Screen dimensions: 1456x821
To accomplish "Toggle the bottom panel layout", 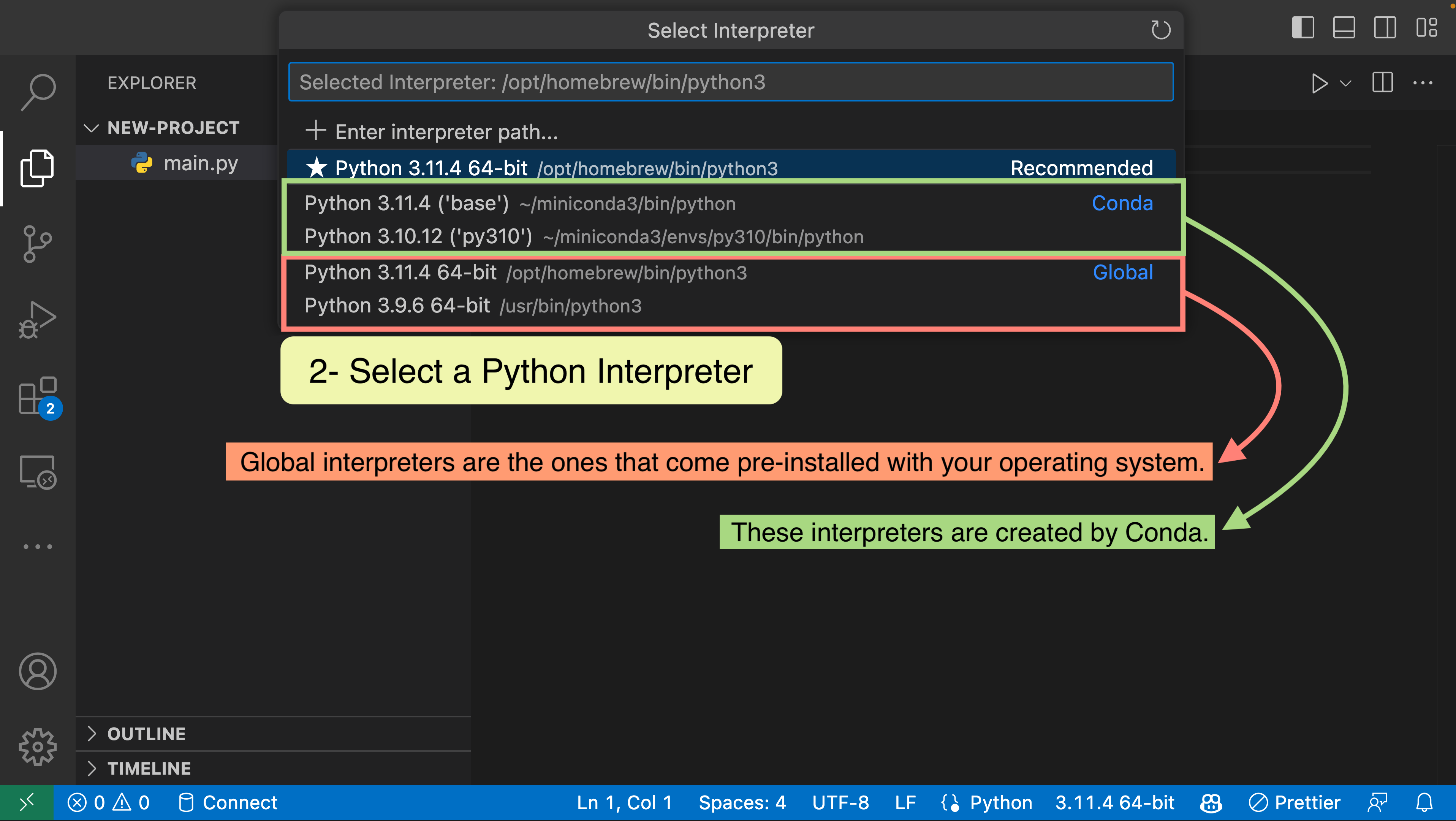I will (x=1344, y=28).
